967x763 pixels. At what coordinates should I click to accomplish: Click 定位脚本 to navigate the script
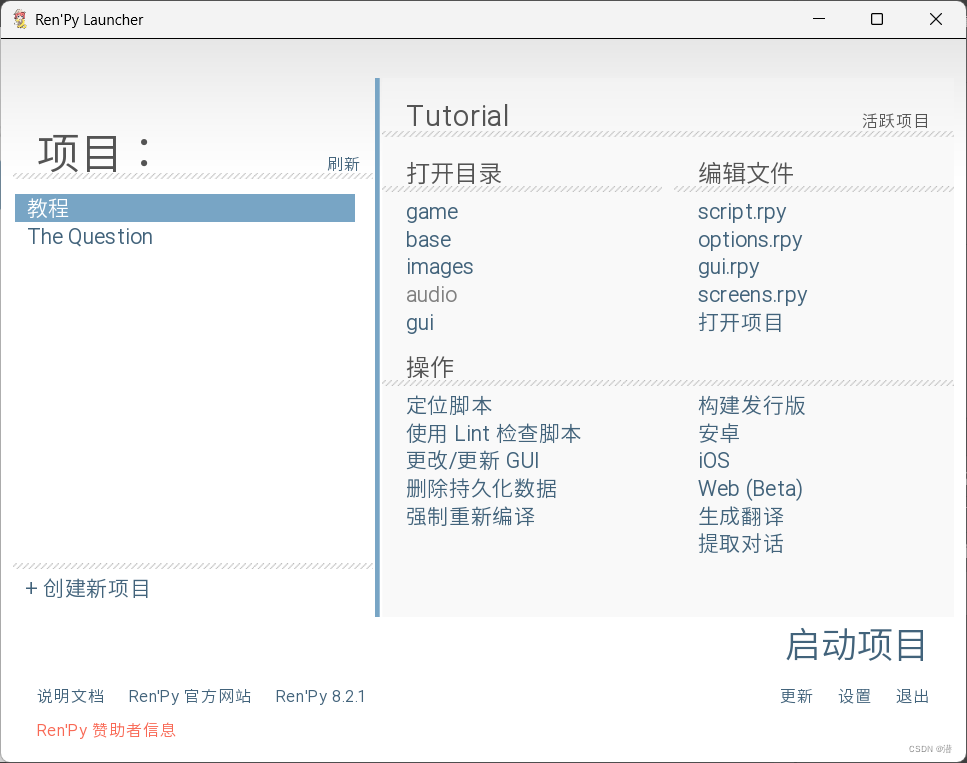coord(449,406)
